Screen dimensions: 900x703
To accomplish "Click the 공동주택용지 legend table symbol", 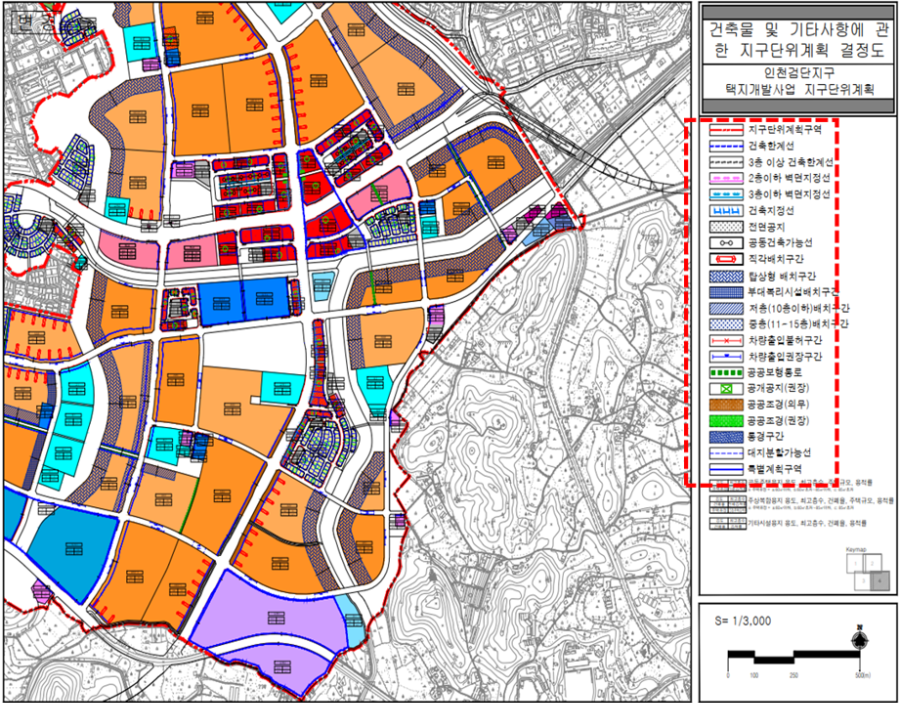I will pyautogui.click(x=727, y=487).
